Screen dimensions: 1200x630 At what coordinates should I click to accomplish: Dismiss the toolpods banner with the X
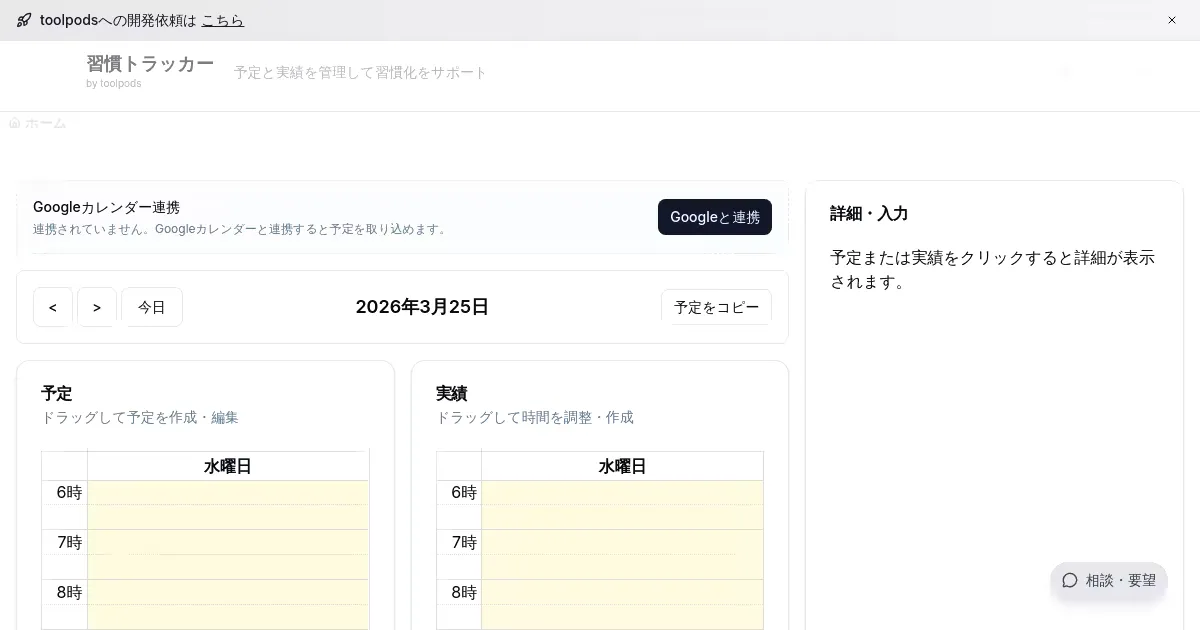coord(1172,20)
